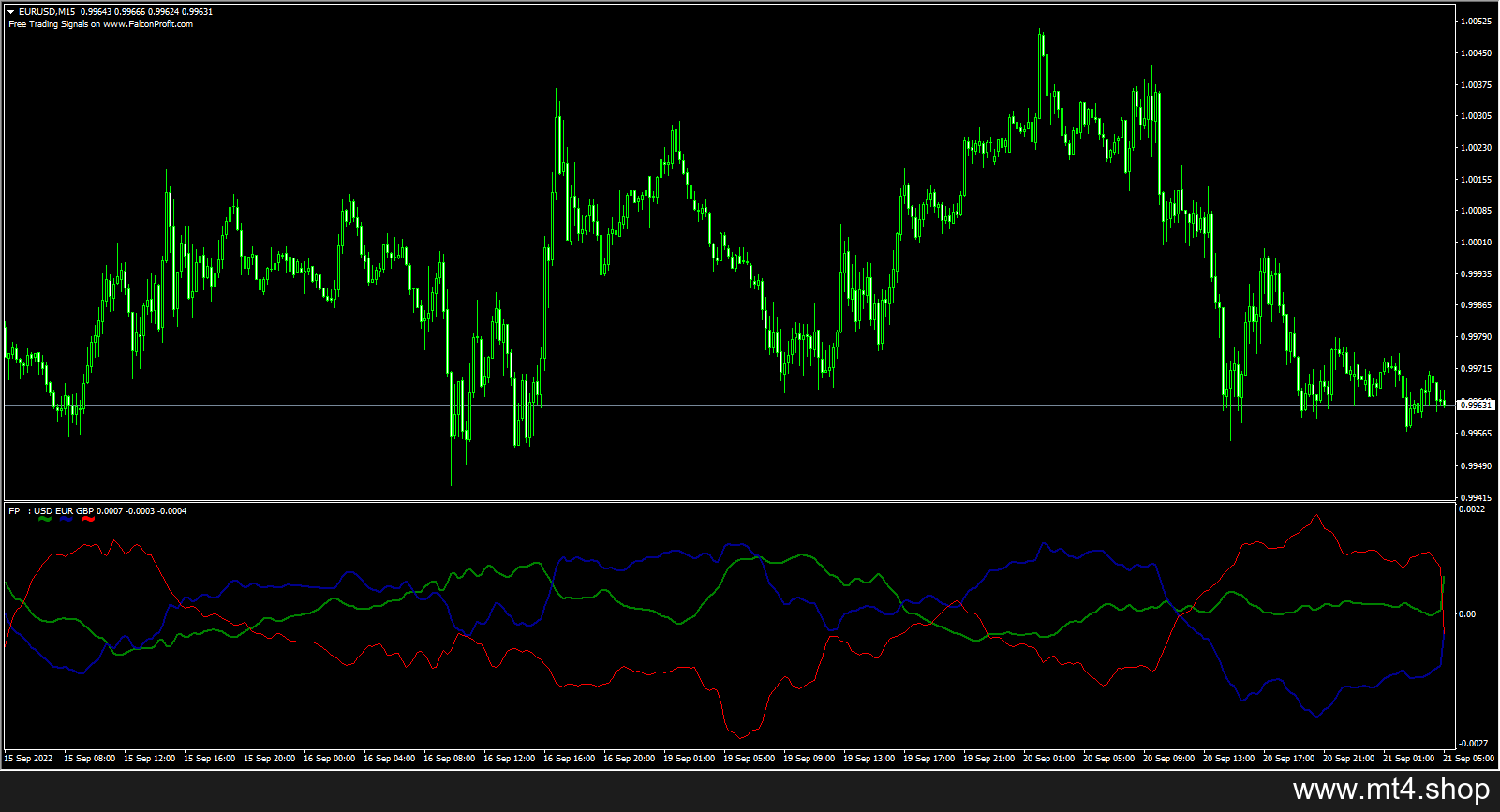Click the -0.0027 indicator scale value
The height and width of the screenshot is (812, 1500).
(1472, 744)
